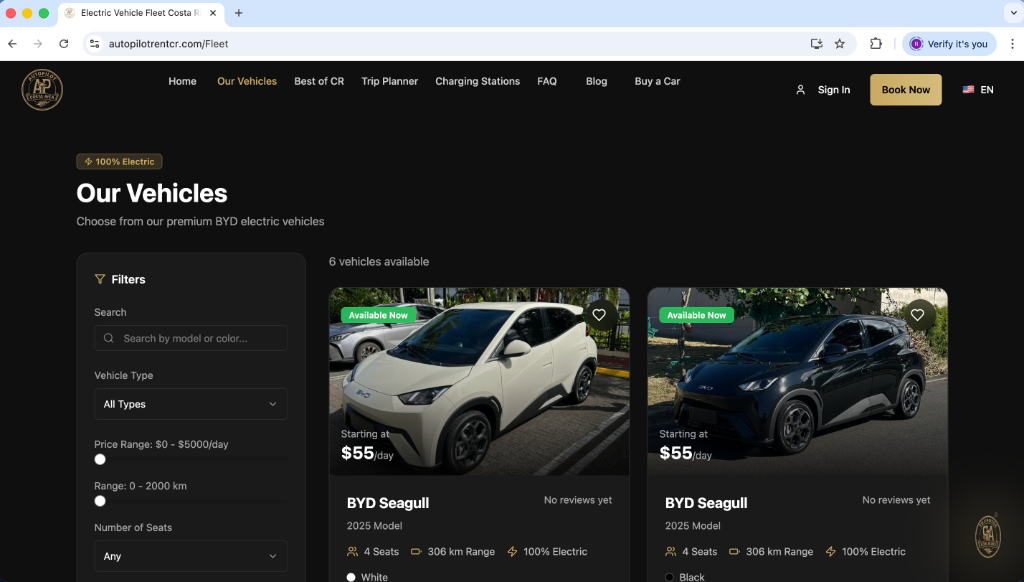Open the Vehicle Type dropdown
The image size is (1024, 582).
(191, 404)
